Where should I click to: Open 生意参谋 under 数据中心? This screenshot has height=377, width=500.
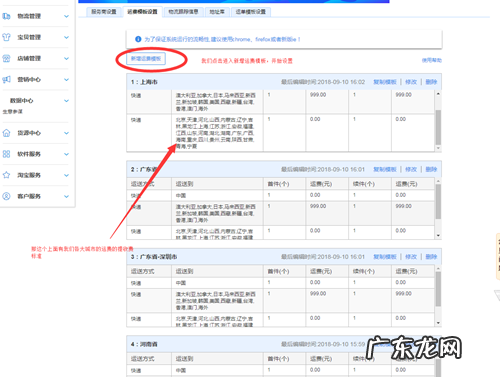(13, 111)
